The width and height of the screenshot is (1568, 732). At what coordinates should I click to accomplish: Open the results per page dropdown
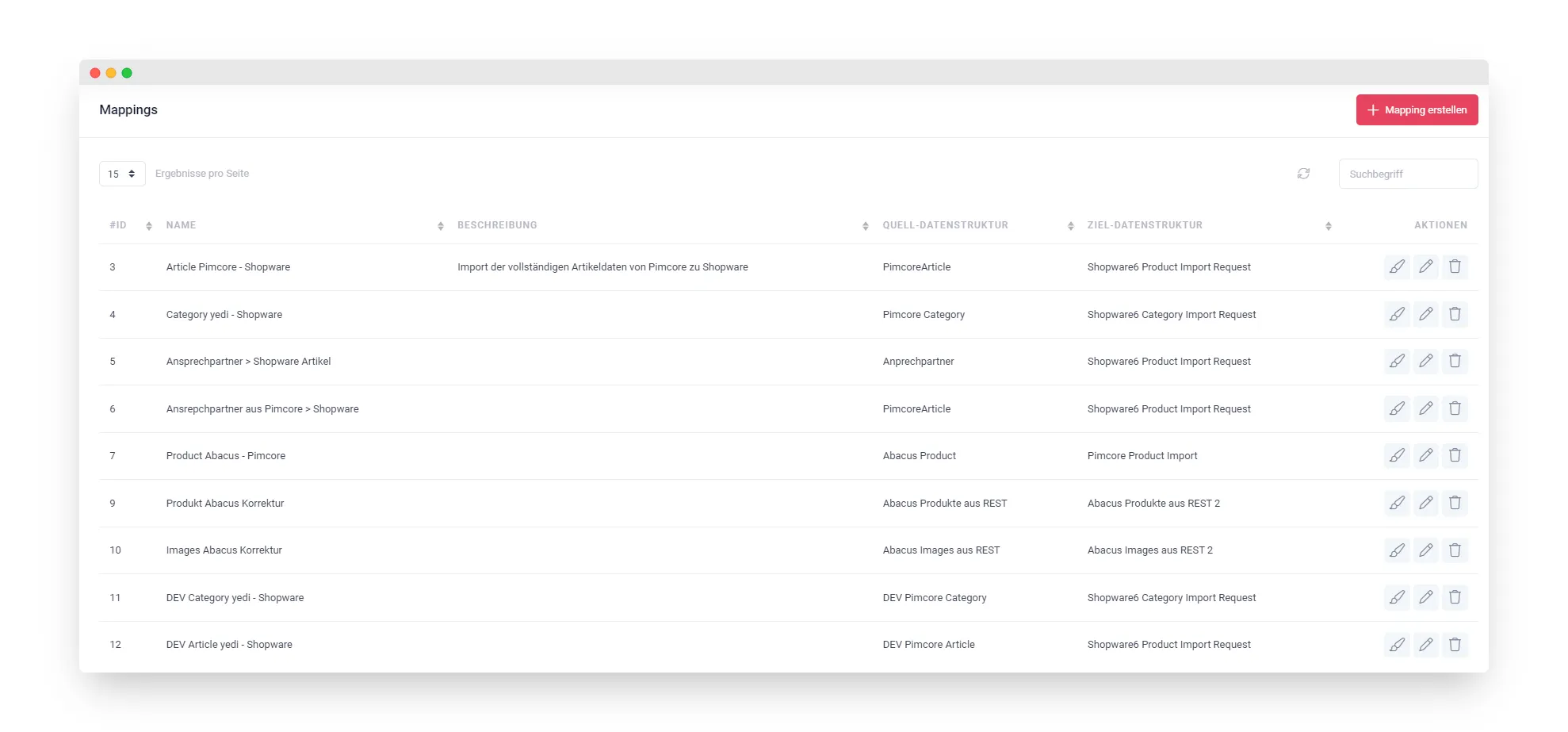coord(122,174)
